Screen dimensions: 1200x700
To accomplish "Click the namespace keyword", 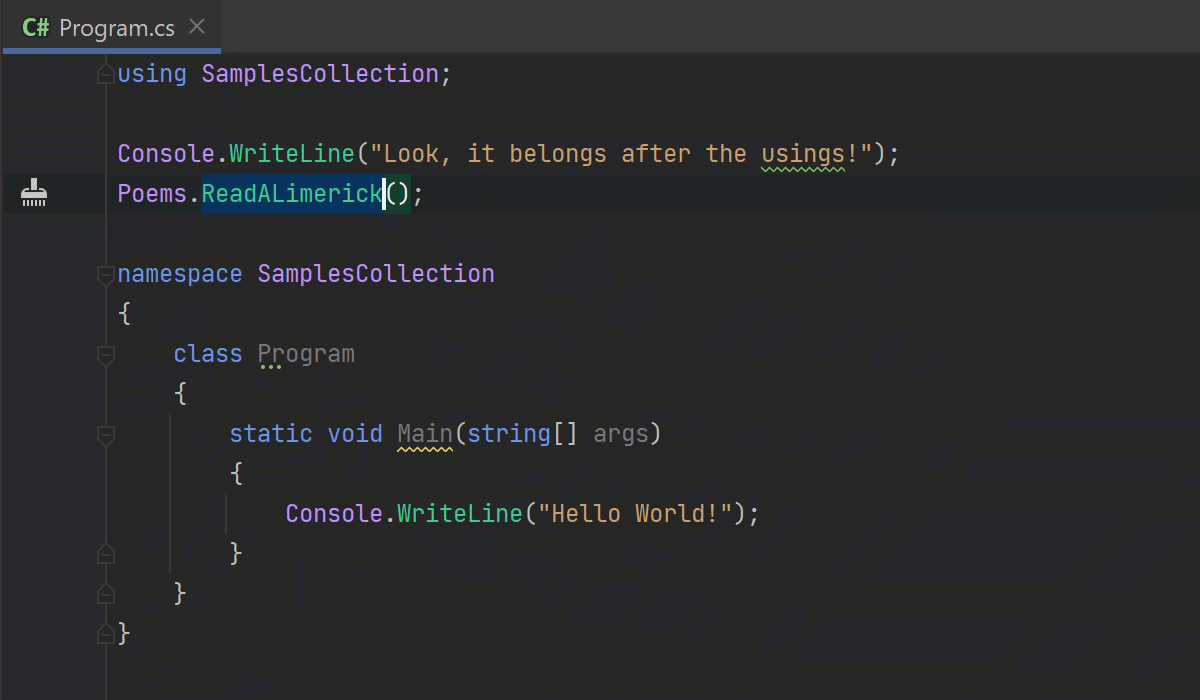I will click(180, 274).
